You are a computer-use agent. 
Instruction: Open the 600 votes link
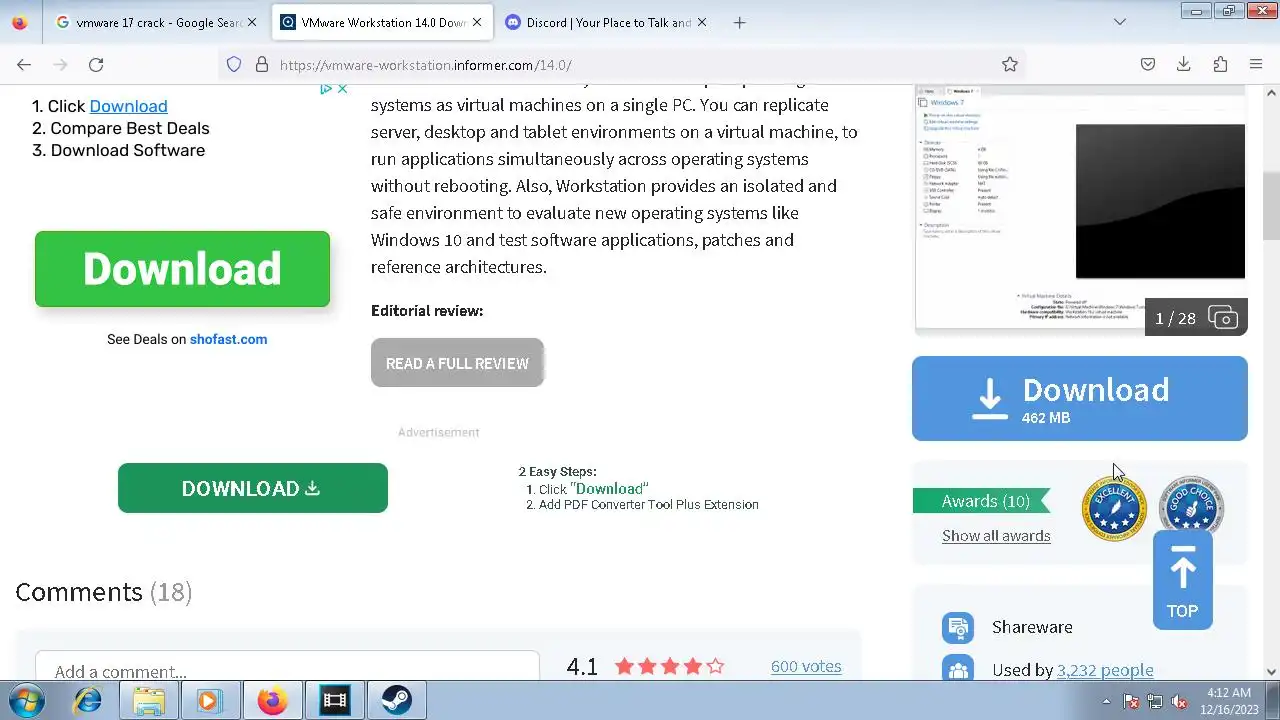click(x=806, y=666)
